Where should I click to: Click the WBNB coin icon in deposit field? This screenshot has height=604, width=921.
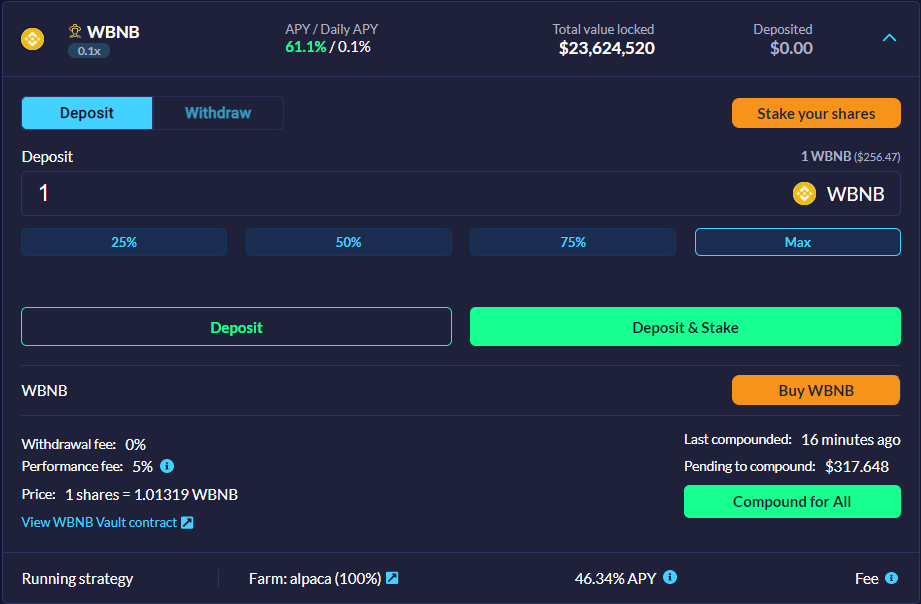(804, 193)
